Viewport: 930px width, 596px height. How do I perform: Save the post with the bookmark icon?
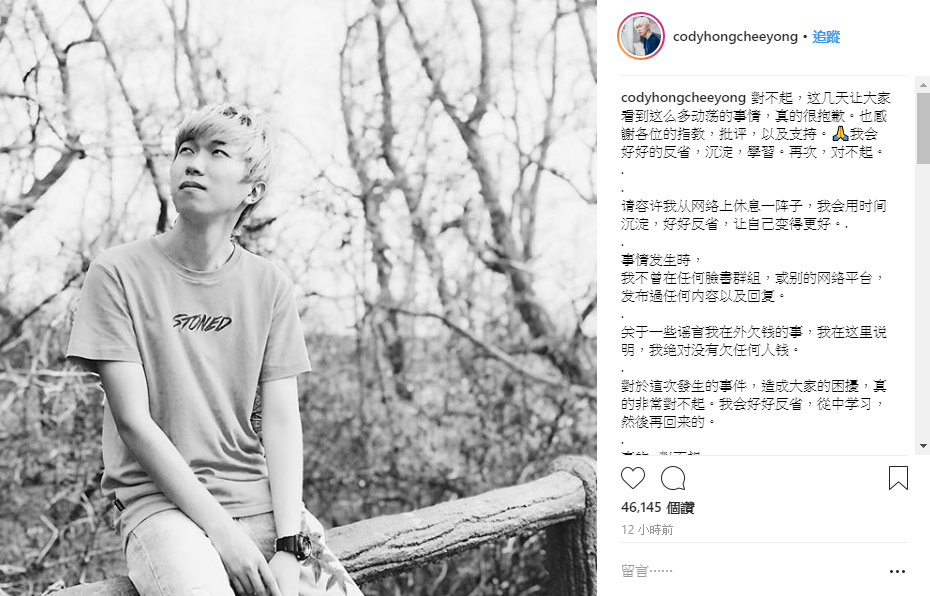point(898,478)
